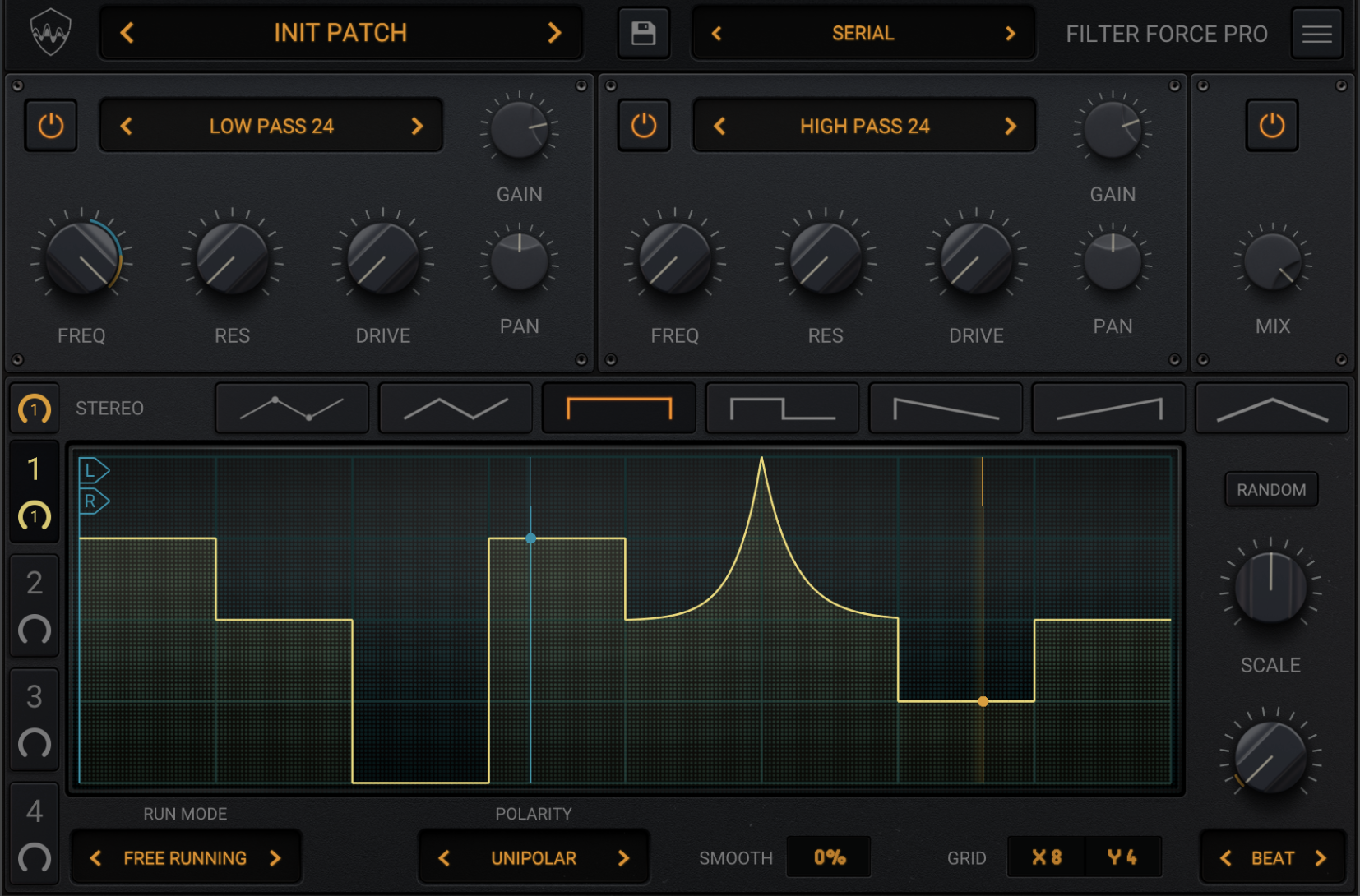The width and height of the screenshot is (1360, 896).
Task: Open the hamburger menu
Action: [1316, 34]
